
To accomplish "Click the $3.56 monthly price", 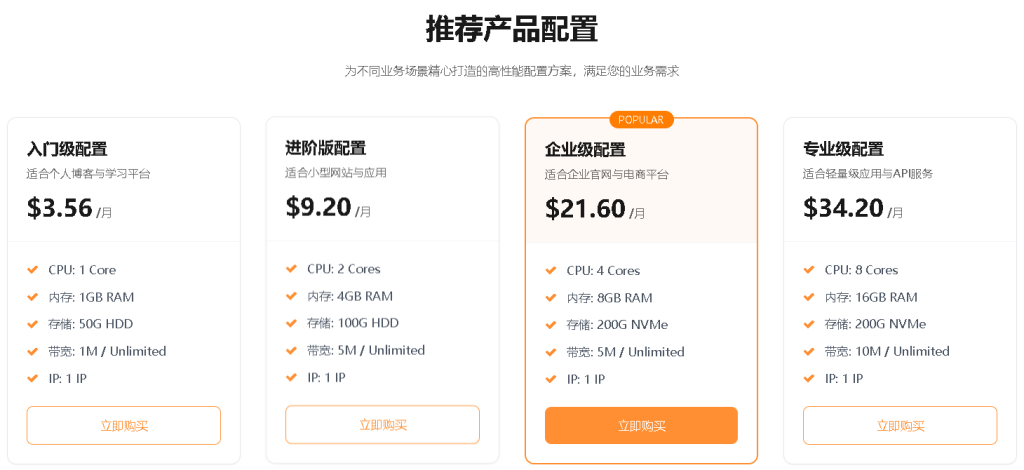I will (x=60, y=208).
